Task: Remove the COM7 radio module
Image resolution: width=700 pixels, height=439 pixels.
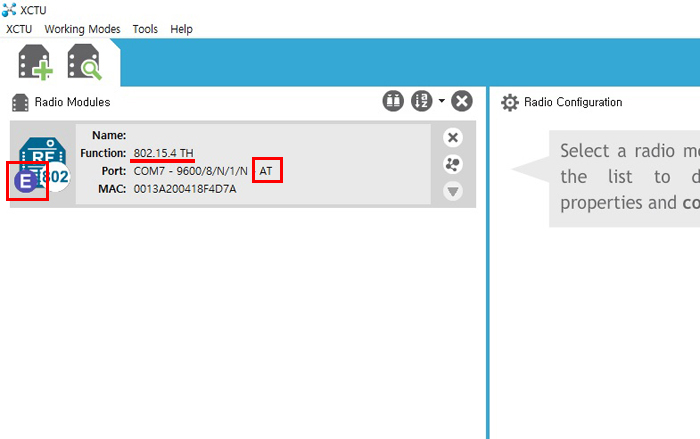Action: pos(453,138)
